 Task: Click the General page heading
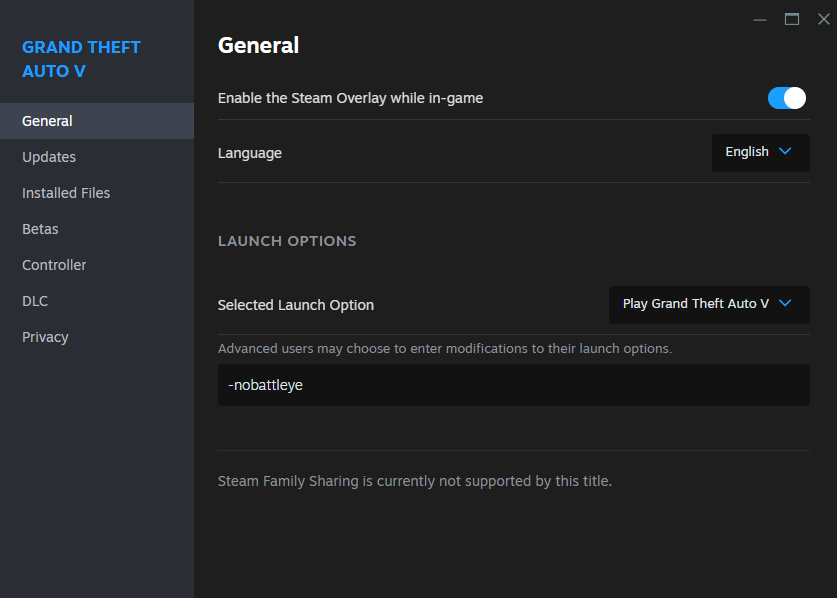pos(258,45)
